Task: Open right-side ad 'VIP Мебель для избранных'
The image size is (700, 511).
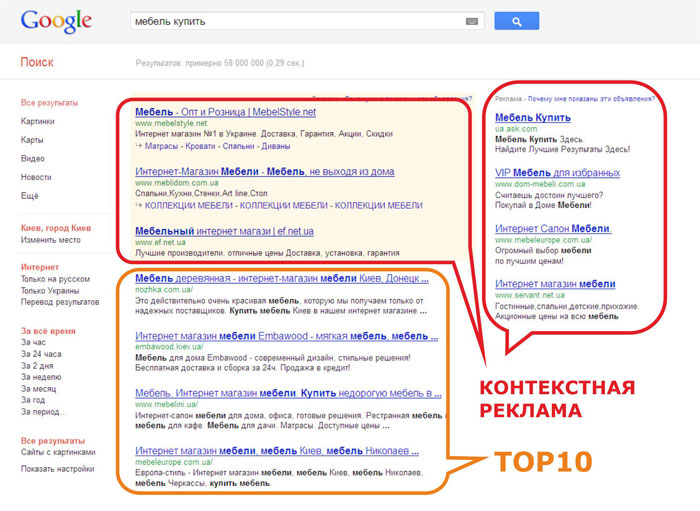Action: coord(558,173)
